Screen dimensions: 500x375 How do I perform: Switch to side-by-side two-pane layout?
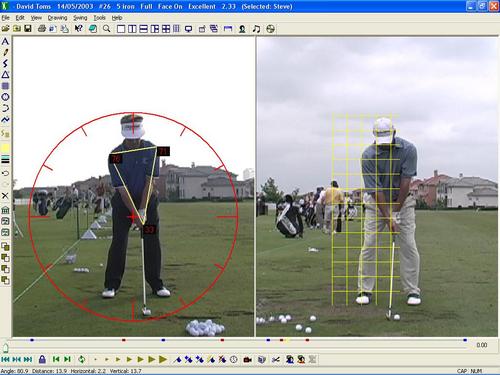click(132, 29)
